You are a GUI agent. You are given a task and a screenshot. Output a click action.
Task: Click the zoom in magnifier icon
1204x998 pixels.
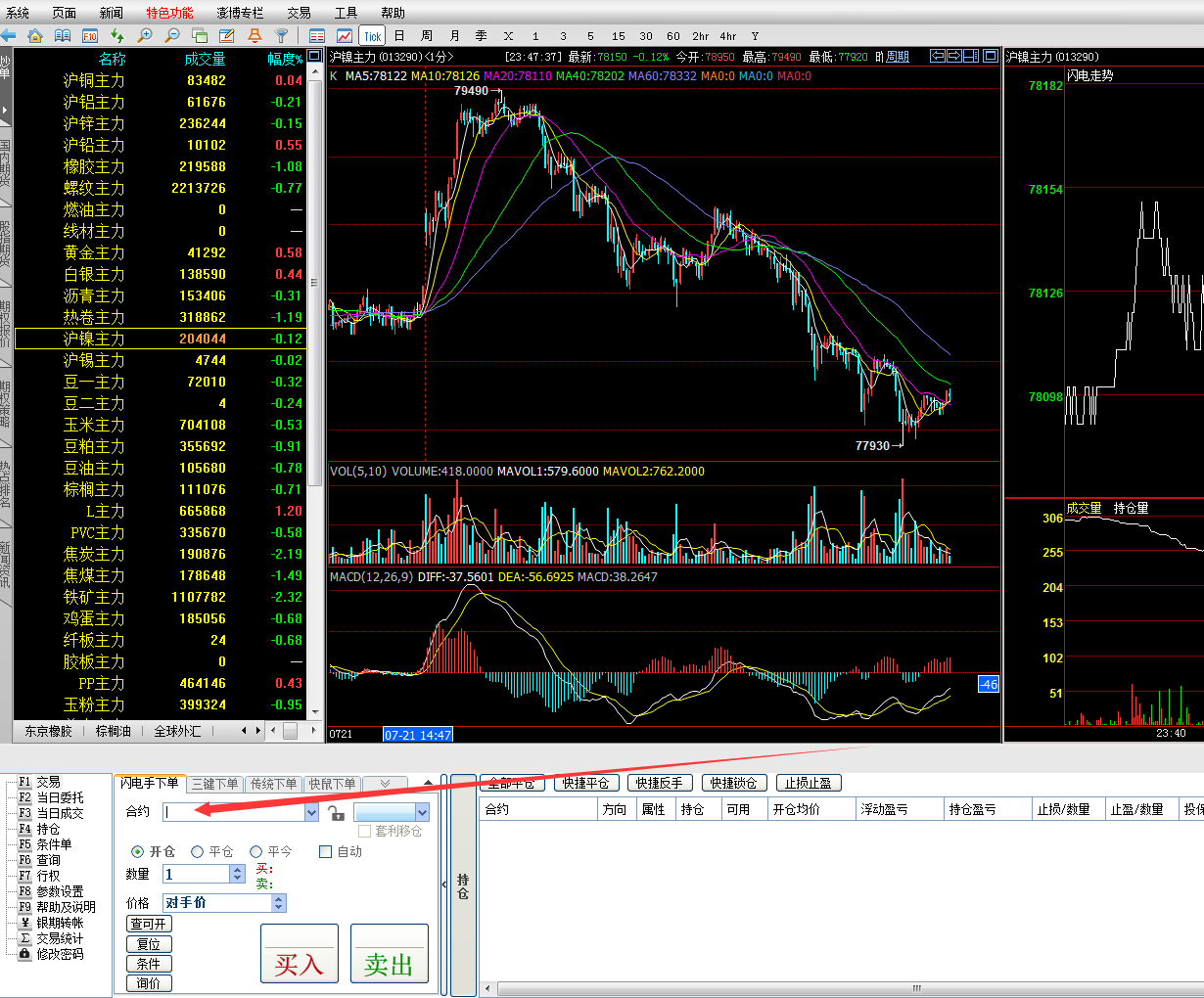coord(145,36)
